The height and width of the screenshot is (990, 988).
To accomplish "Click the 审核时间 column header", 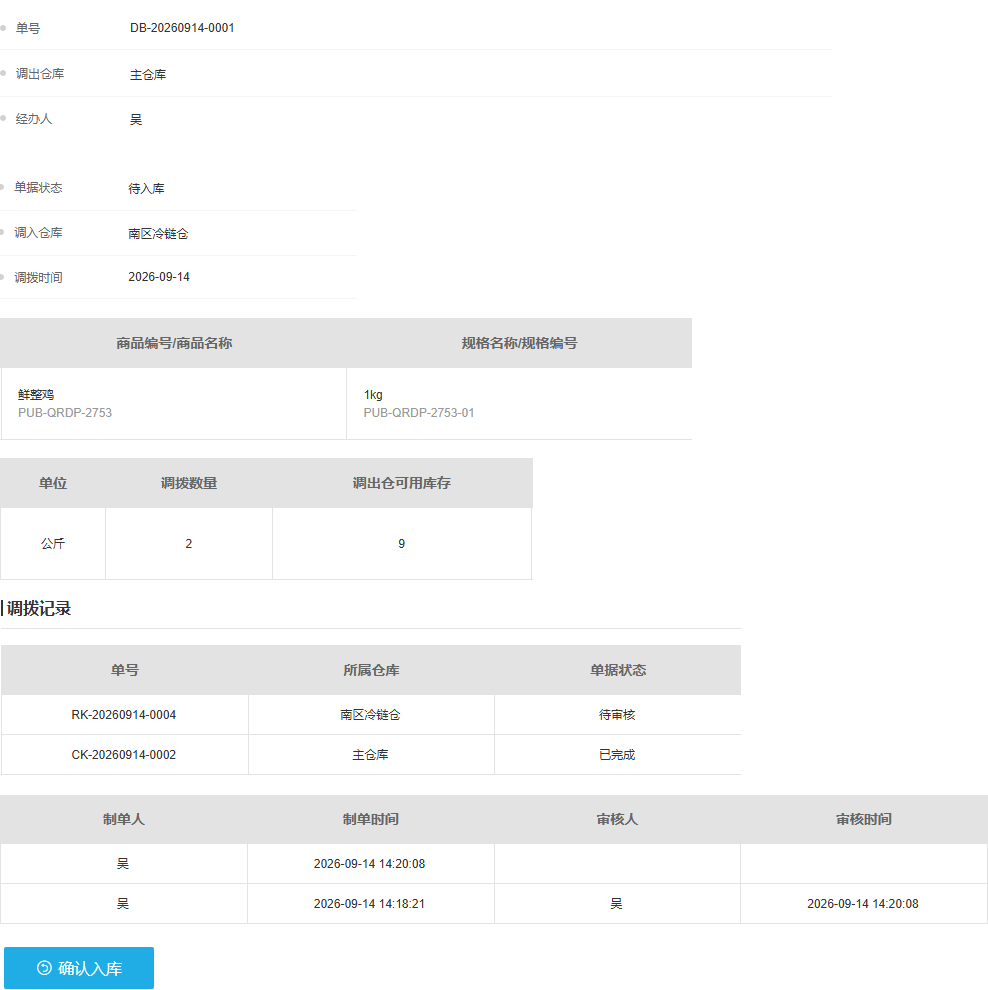I will 864,819.
